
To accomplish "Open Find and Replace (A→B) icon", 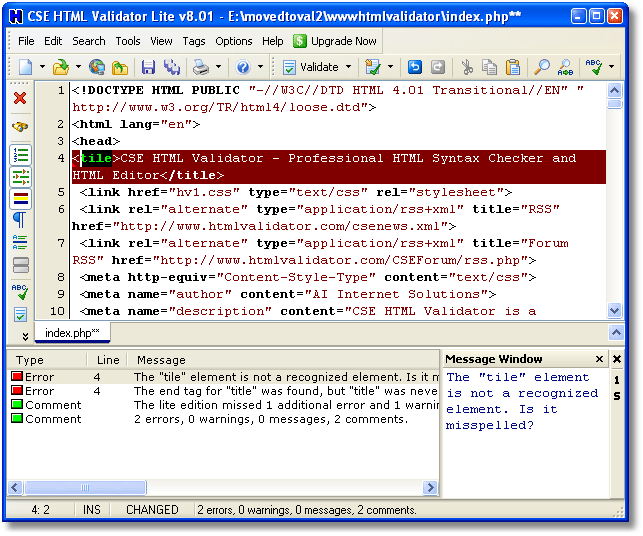I will tap(565, 67).
